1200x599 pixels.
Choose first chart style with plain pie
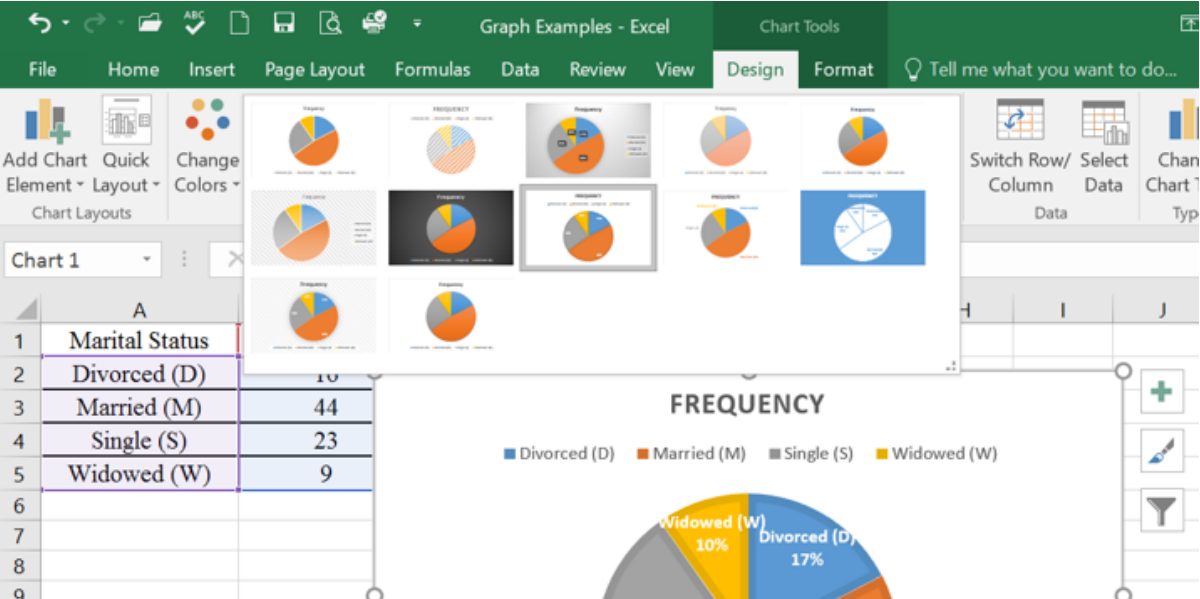315,140
